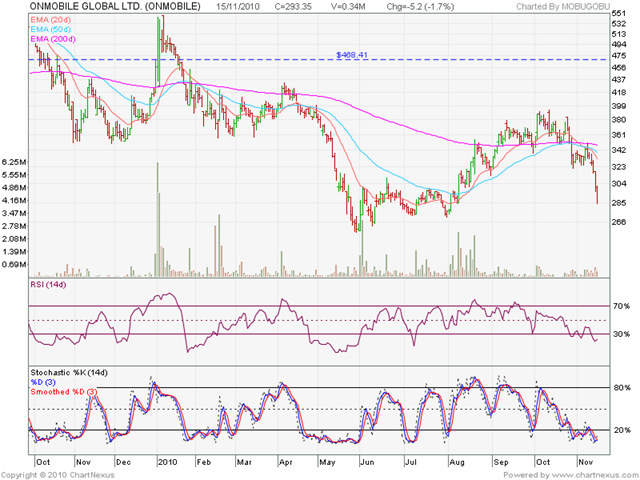Select the EMA (20d) legend label
The image size is (640, 480).
point(51,20)
